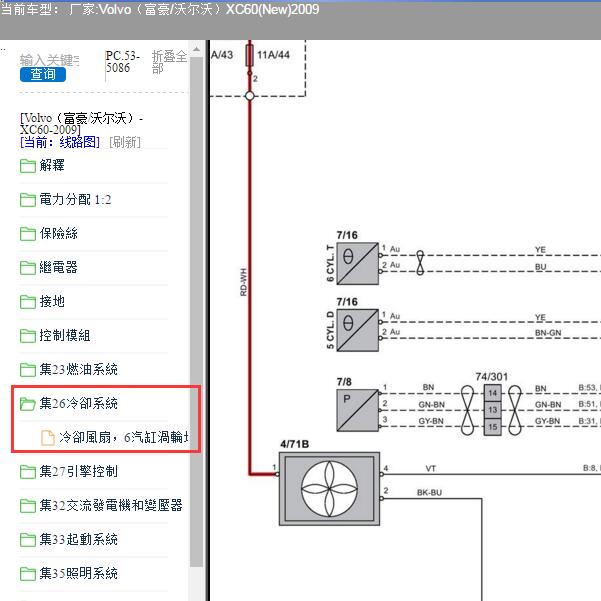Expand the 集23燃油系統 folder

point(78,369)
